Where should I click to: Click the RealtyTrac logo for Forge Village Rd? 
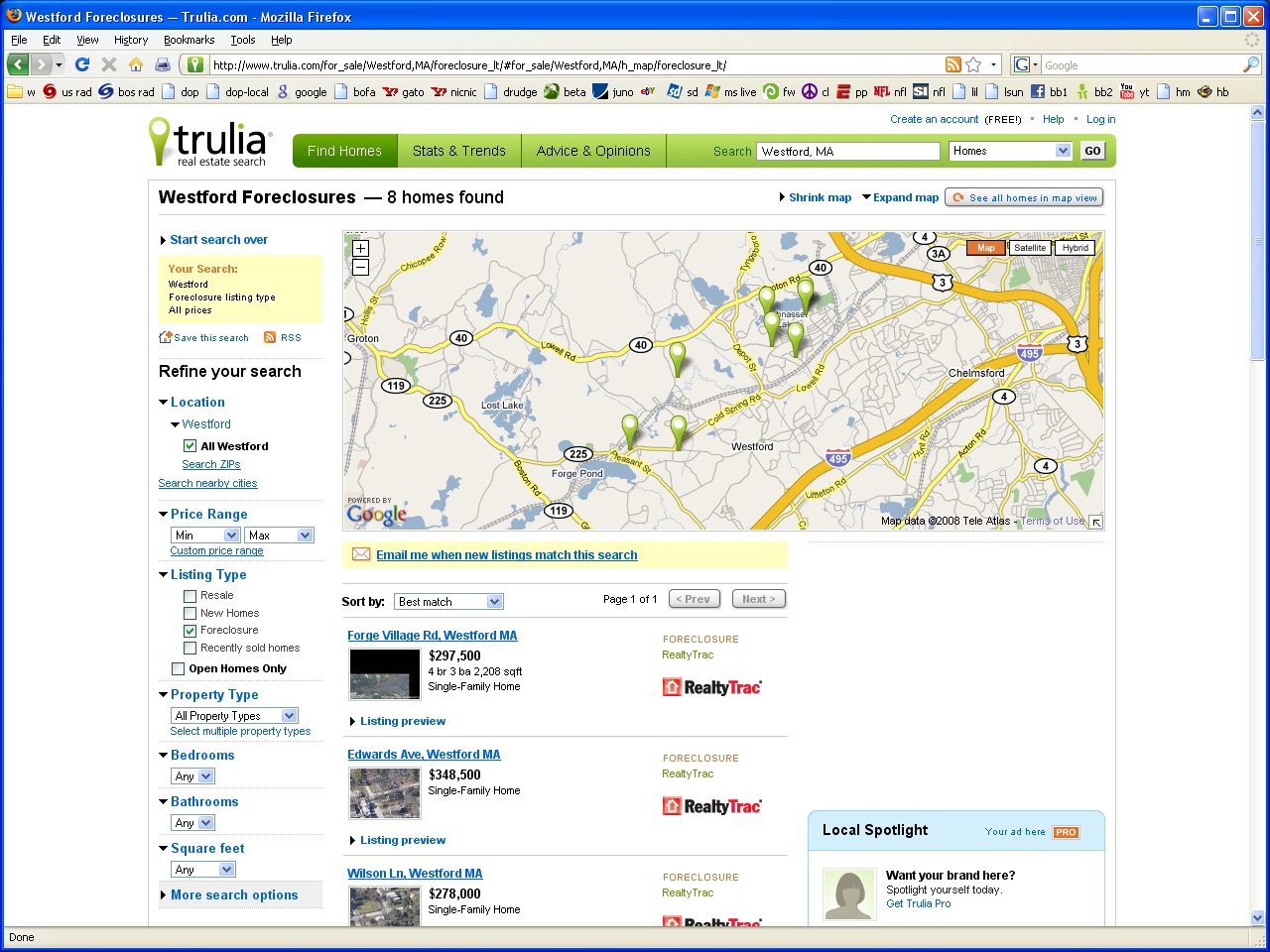point(712,687)
